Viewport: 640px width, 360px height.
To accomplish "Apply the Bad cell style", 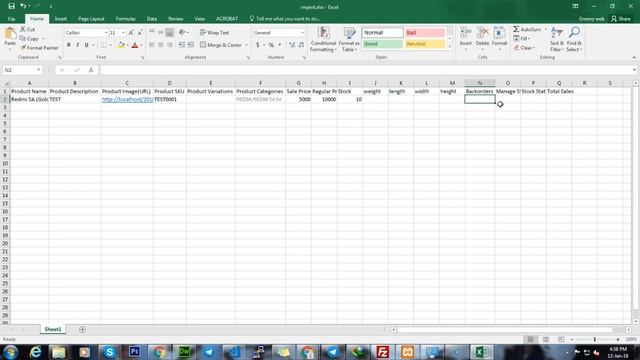I will click(424, 33).
